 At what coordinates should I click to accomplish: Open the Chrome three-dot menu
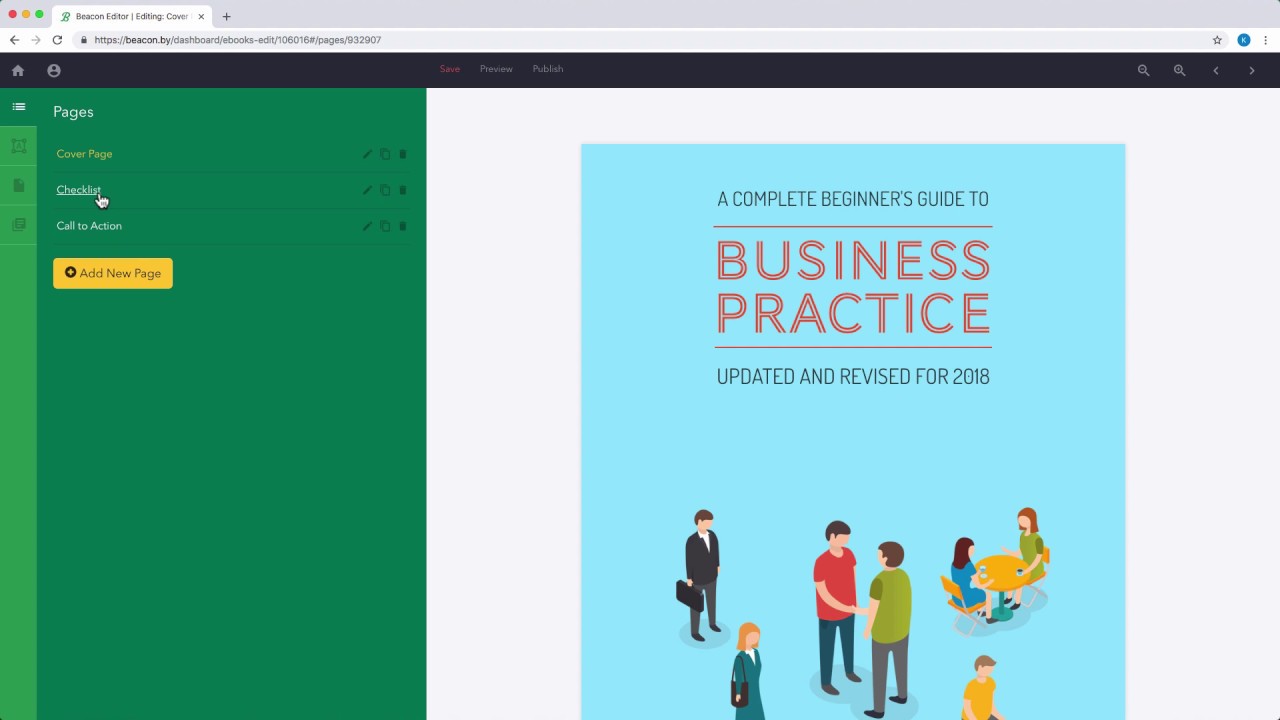1266,40
